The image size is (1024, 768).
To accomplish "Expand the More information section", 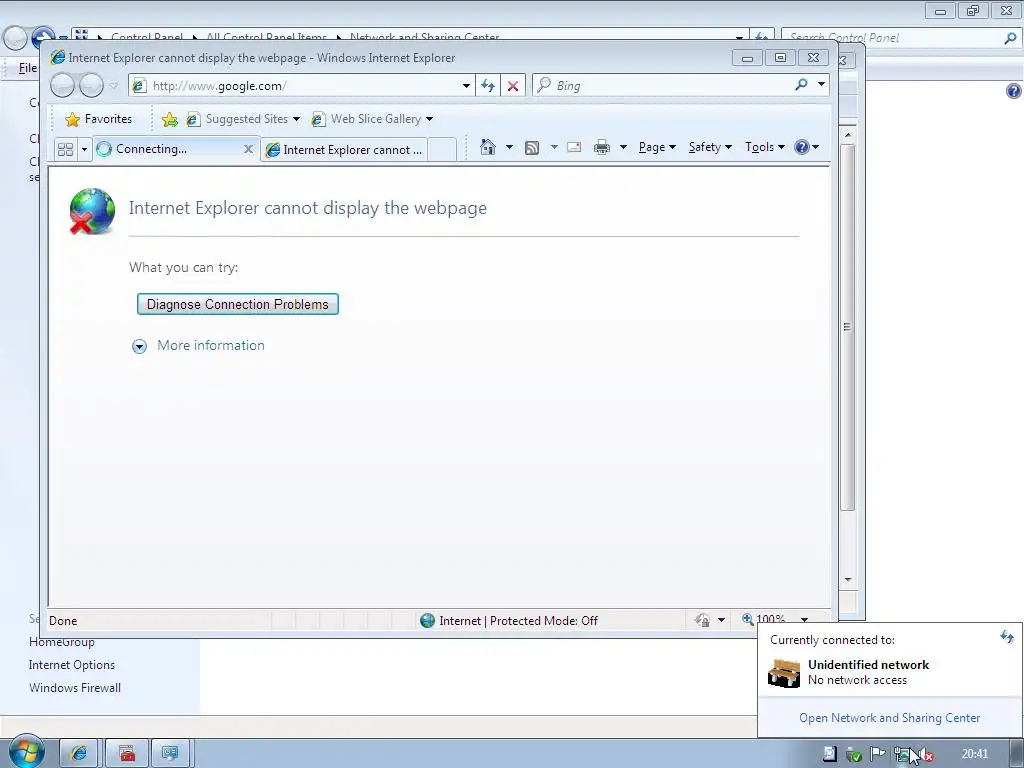I will [x=199, y=345].
